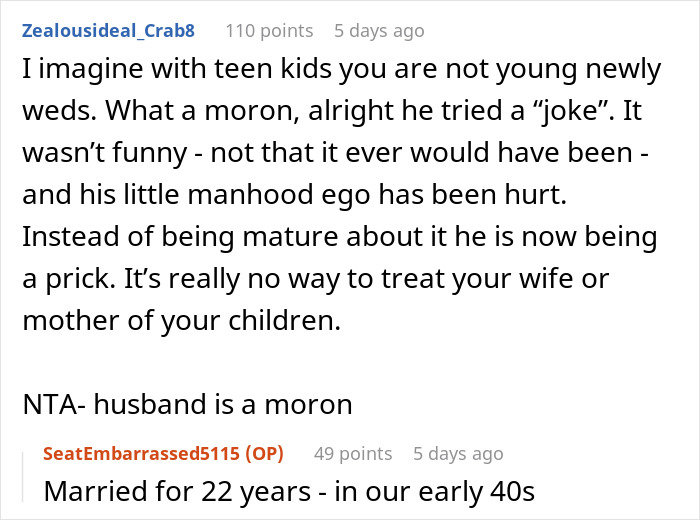Click the line beginning "wasn't funny - not that"
700x520 pixels.
tap(335, 153)
